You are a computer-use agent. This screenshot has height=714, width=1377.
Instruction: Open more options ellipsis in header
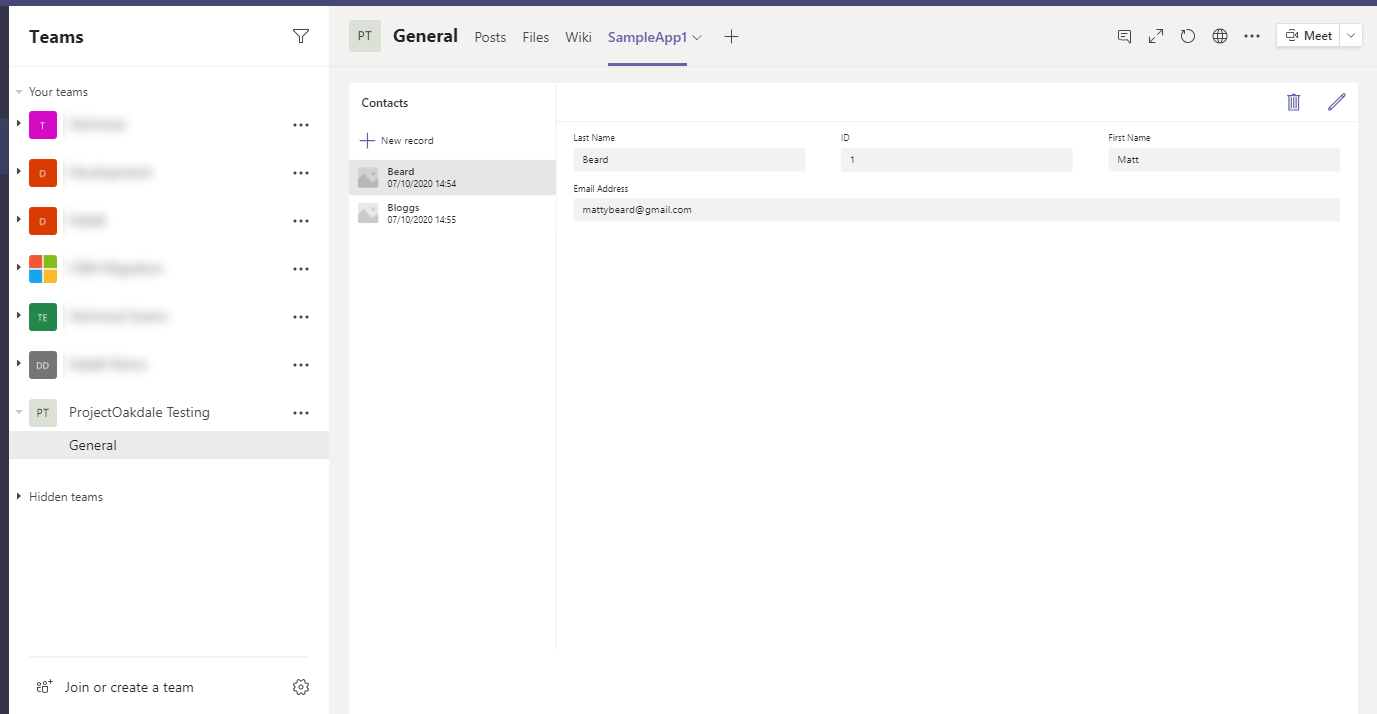(1252, 36)
